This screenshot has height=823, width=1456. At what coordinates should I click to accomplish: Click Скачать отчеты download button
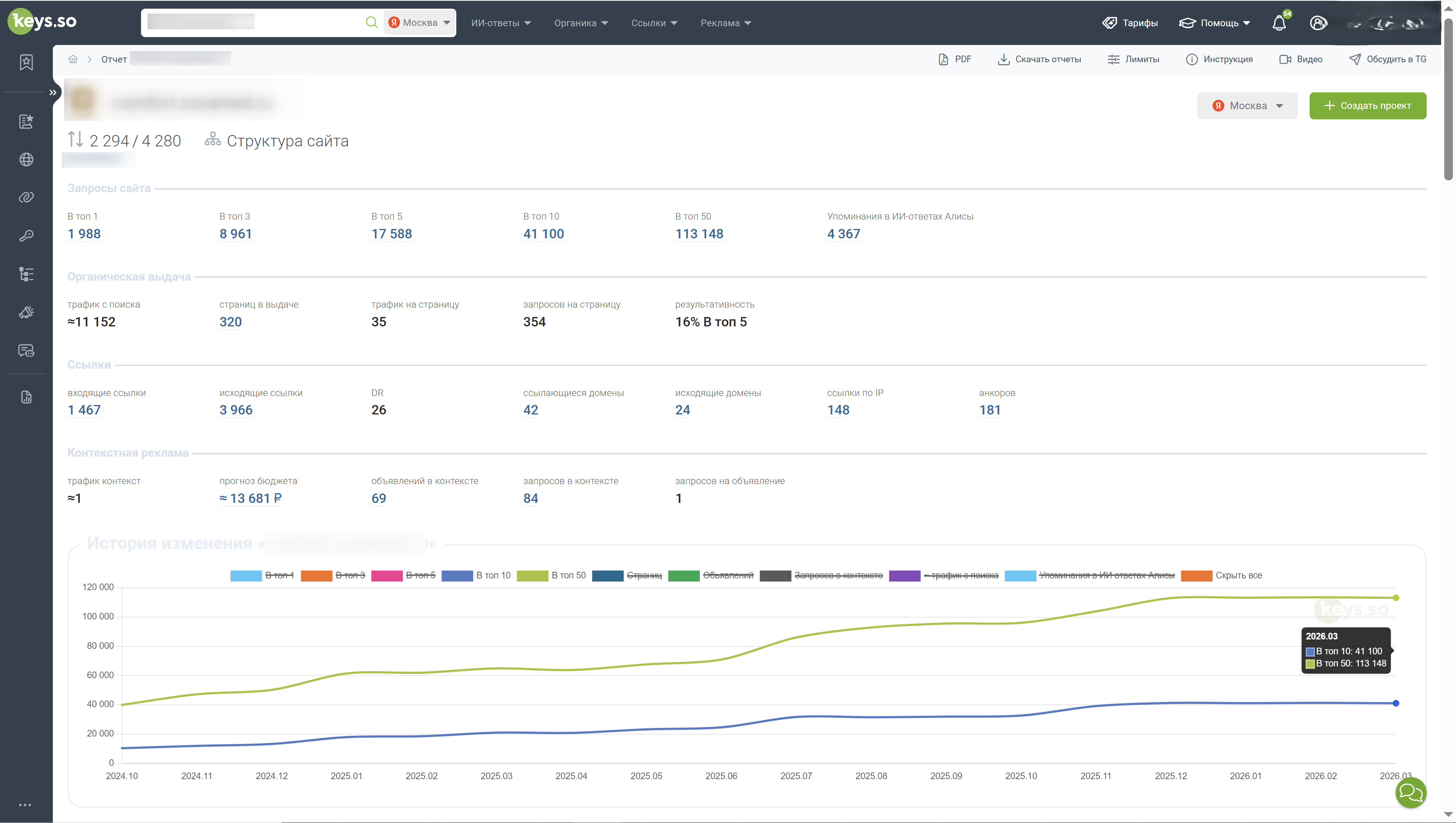[x=1039, y=59]
